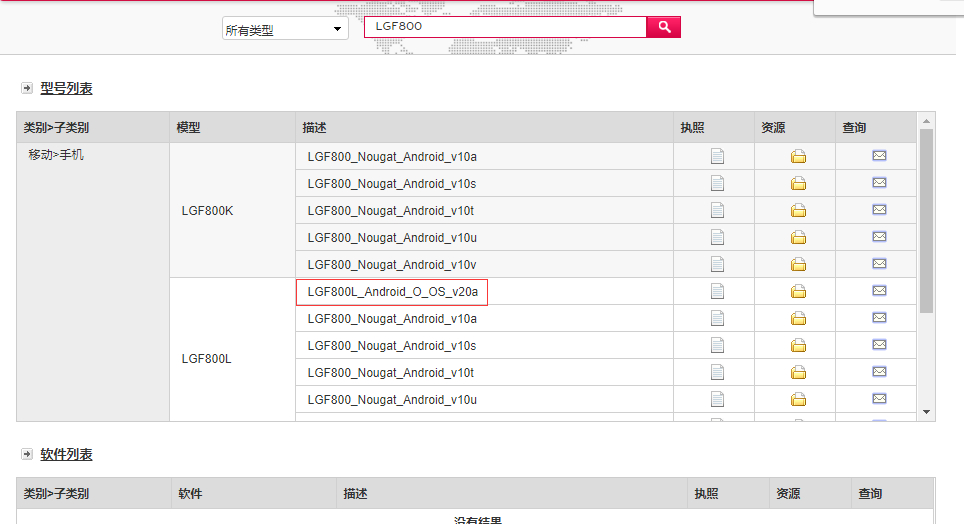Click inquiry envelope for LGF800K v10t row
The width and height of the screenshot is (964, 524).
point(879,210)
